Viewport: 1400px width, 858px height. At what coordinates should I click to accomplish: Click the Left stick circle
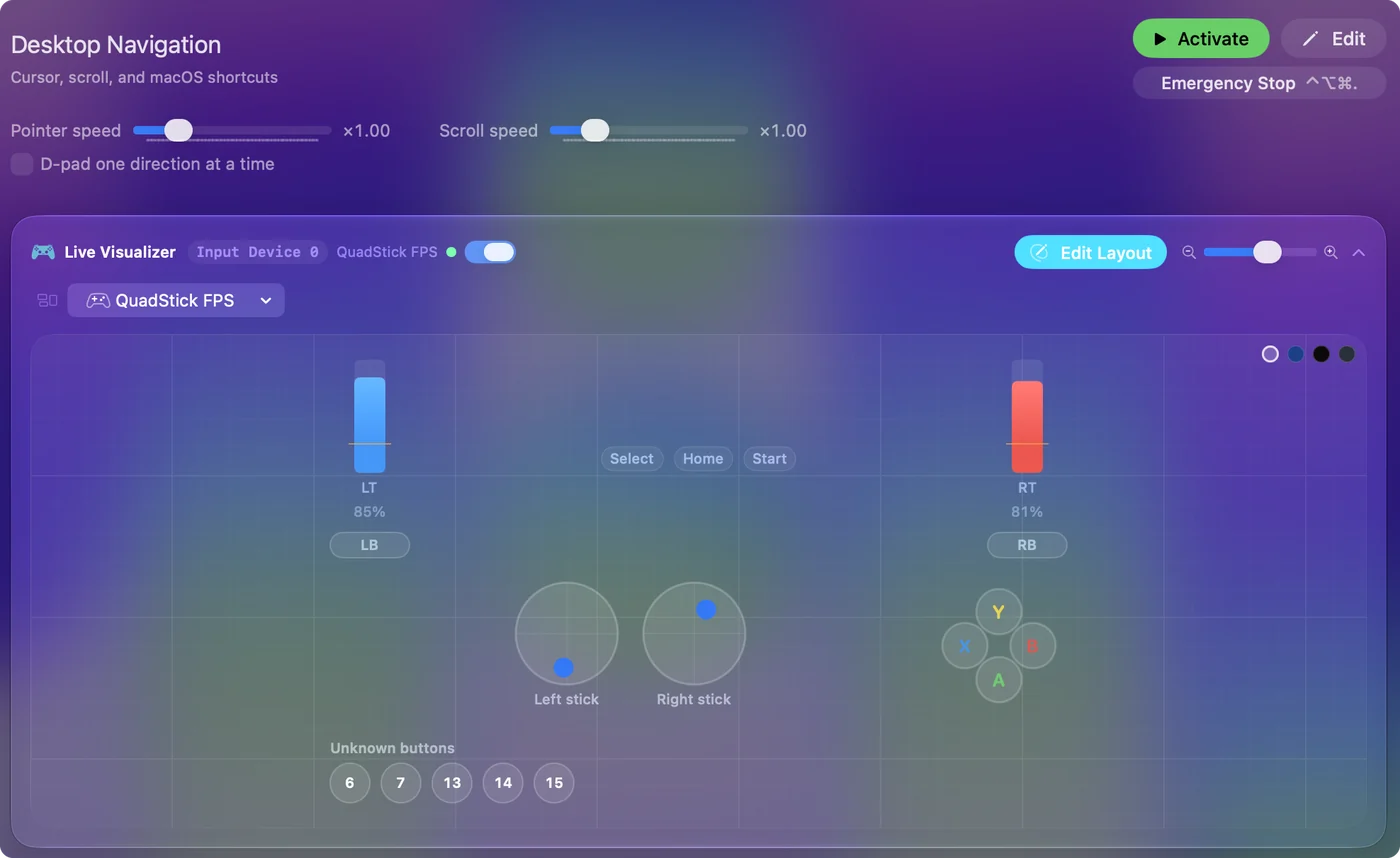tap(567, 634)
